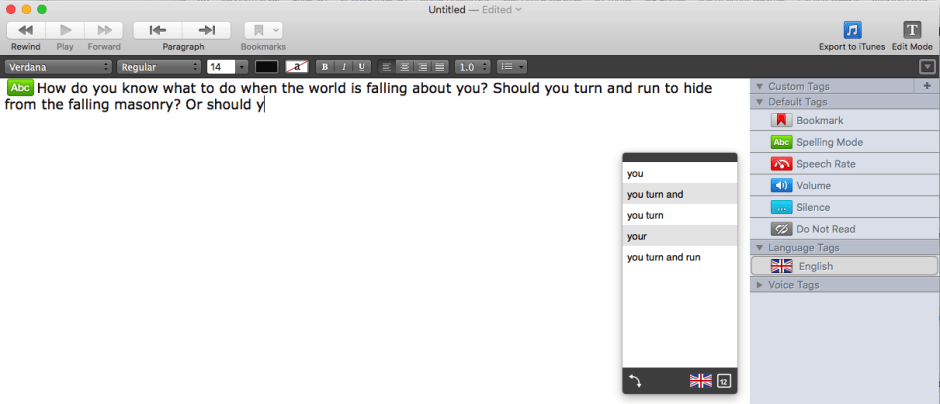940x404 pixels.
Task: Open the Verdana font family dropdown
Action: 58,67
